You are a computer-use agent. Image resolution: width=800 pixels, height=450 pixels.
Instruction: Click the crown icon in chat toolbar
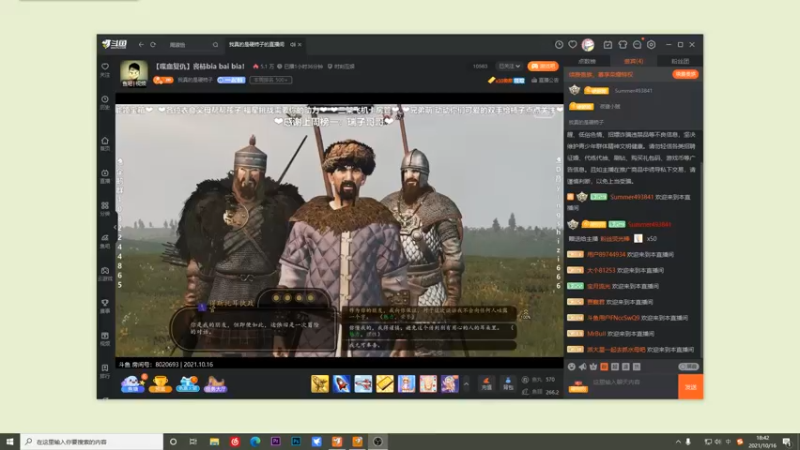point(593,367)
